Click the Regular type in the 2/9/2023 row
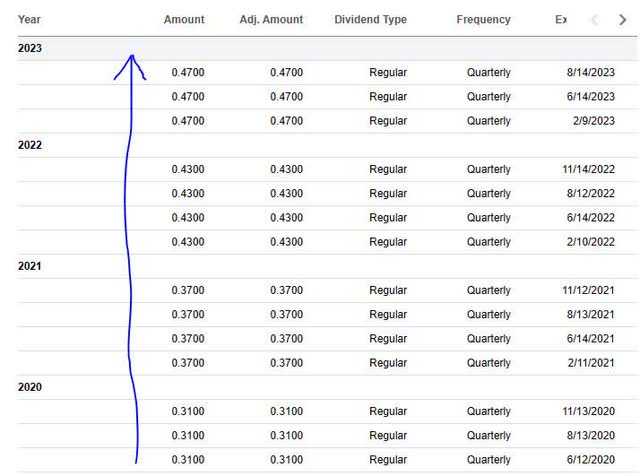Viewport: 640px width, 476px height. coord(388,121)
